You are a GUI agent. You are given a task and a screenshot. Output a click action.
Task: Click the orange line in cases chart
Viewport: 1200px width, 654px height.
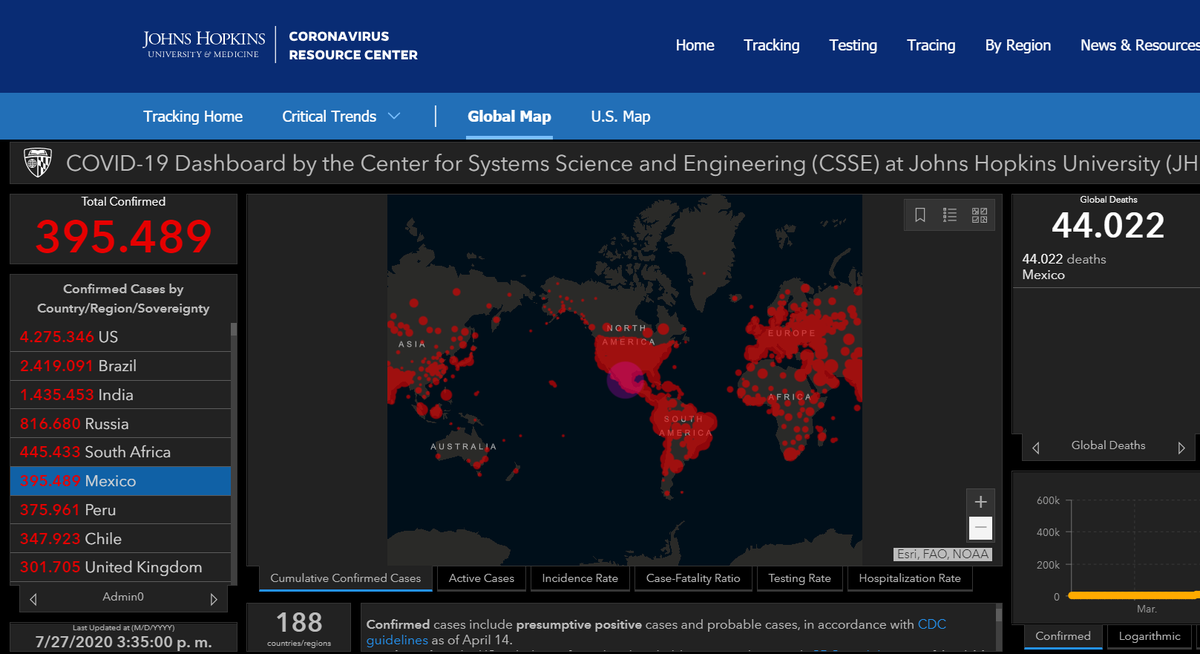[1134, 595]
